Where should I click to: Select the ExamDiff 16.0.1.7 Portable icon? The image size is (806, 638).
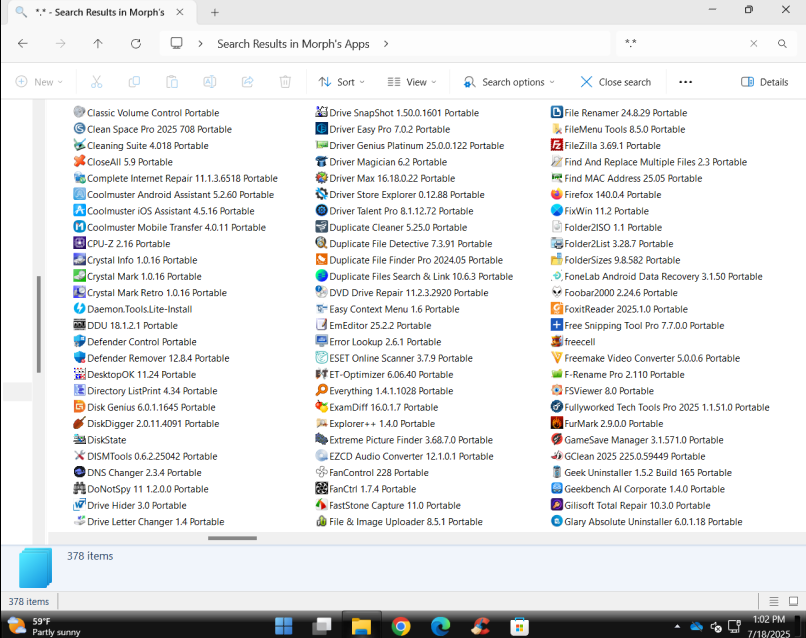[321, 407]
